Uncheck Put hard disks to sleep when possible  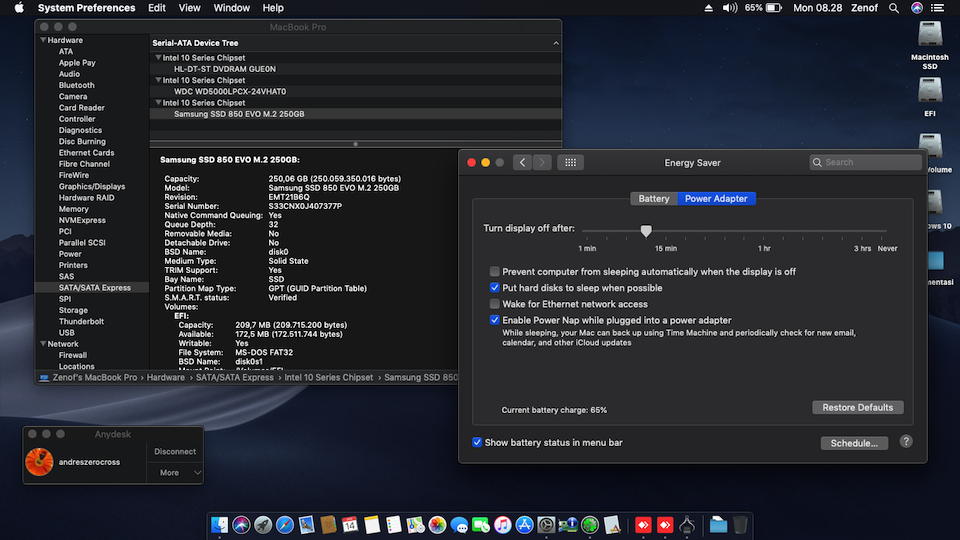pos(495,288)
